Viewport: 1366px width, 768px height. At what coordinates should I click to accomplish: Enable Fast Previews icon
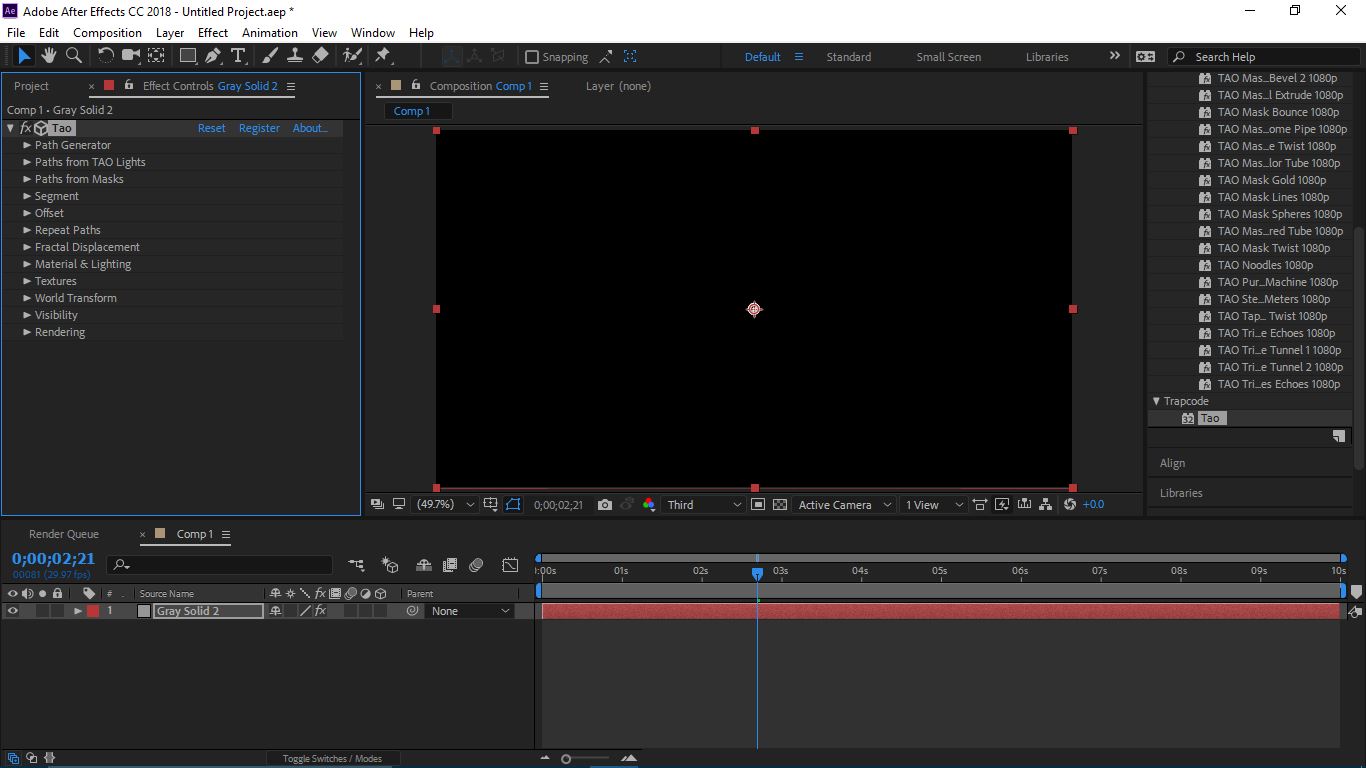pyautogui.click(x=1001, y=505)
